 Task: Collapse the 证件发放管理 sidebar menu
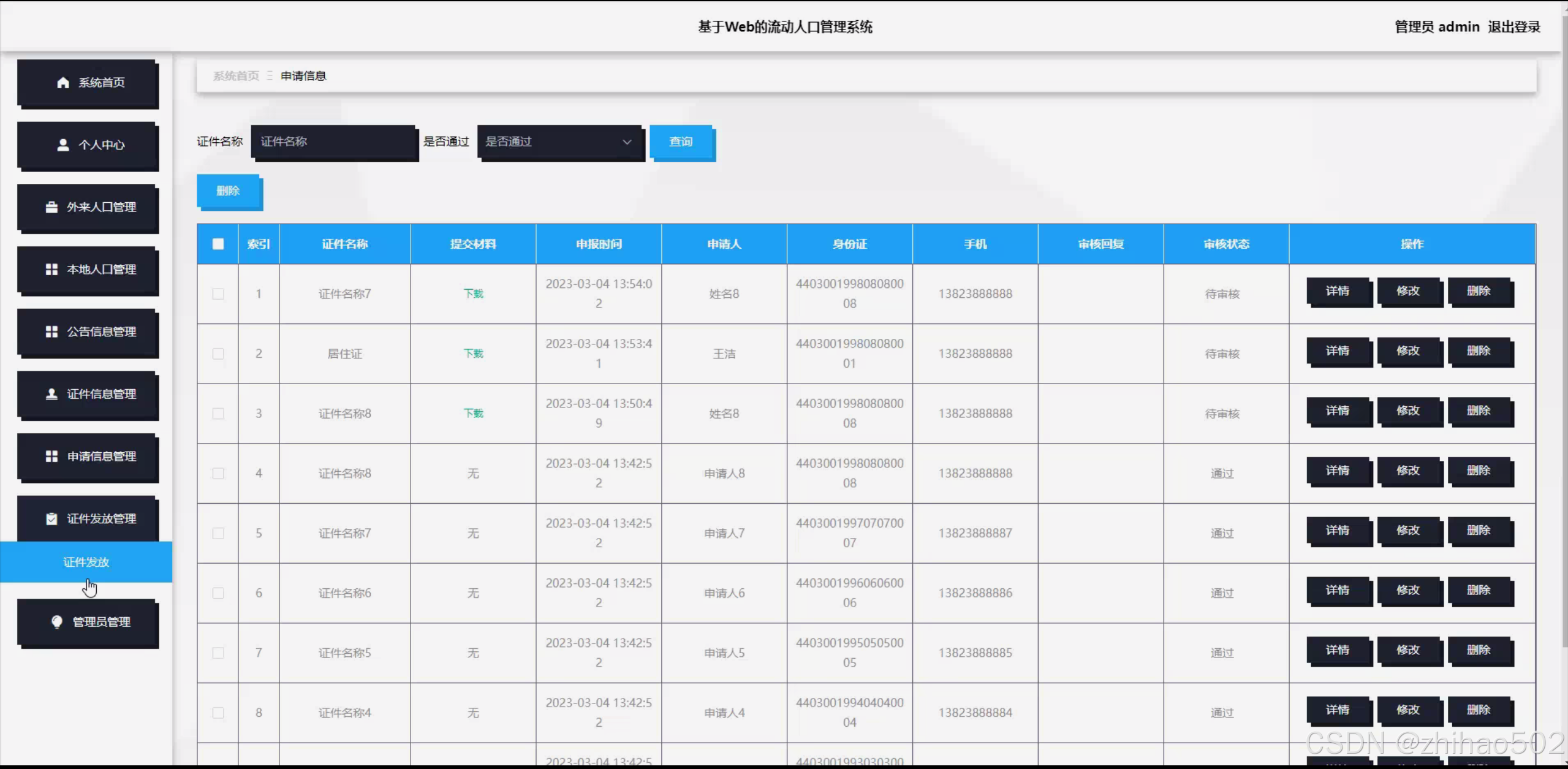pyautogui.click(x=88, y=518)
